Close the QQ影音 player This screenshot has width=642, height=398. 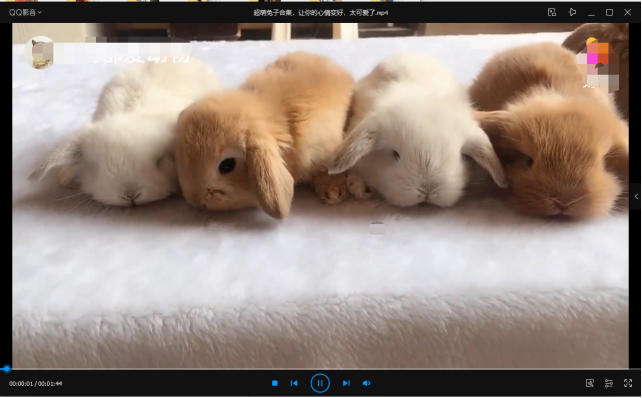click(x=628, y=12)
